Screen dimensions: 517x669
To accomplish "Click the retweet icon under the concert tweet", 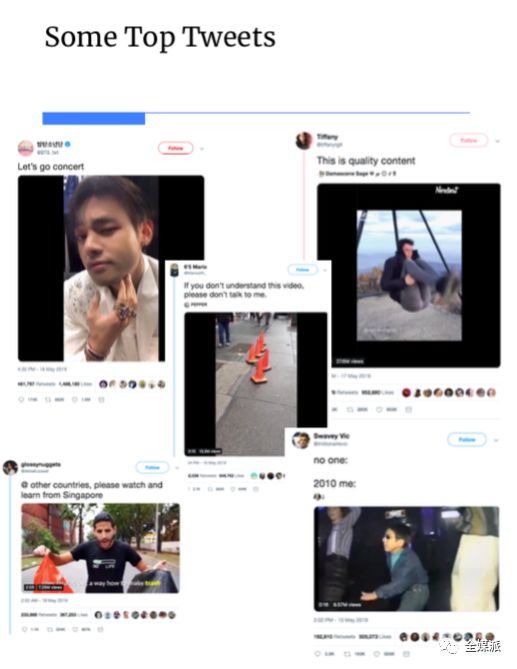I will (x=48, y=400).
